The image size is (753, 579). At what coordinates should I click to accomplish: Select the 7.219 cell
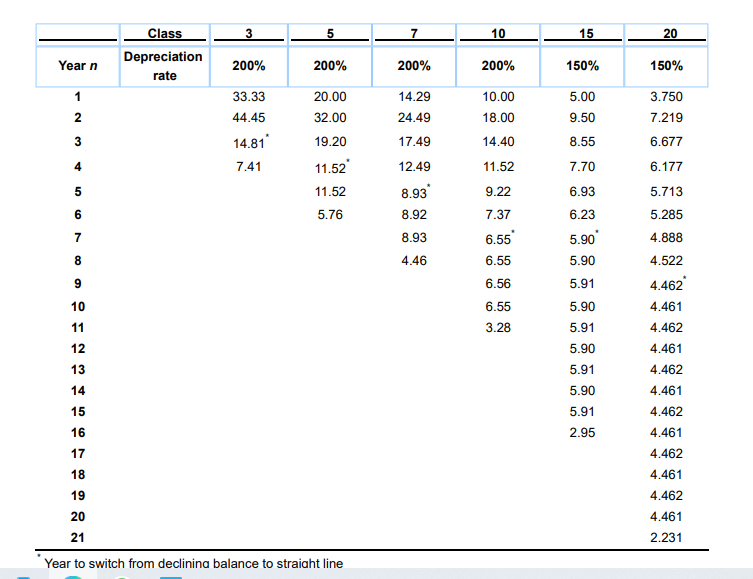[x=666, y=118]
